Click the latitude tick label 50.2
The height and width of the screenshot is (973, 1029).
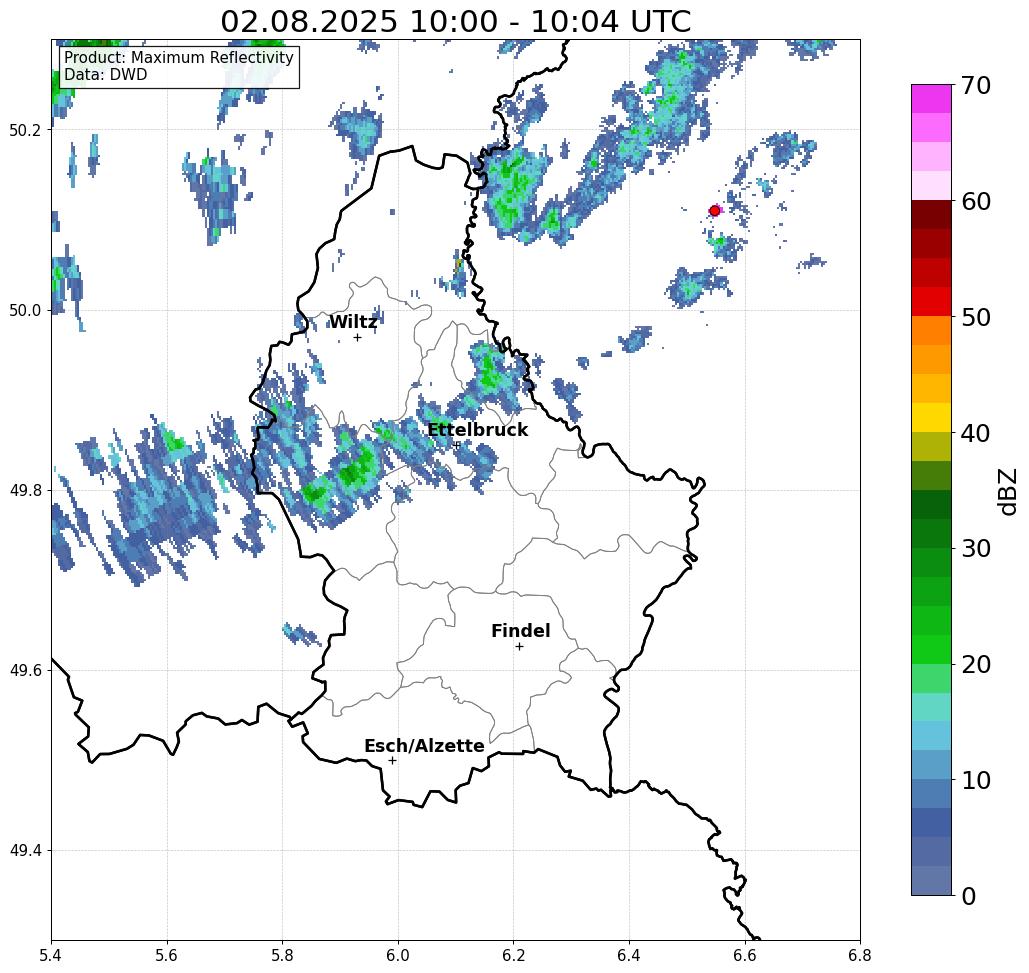click(25, 130)
